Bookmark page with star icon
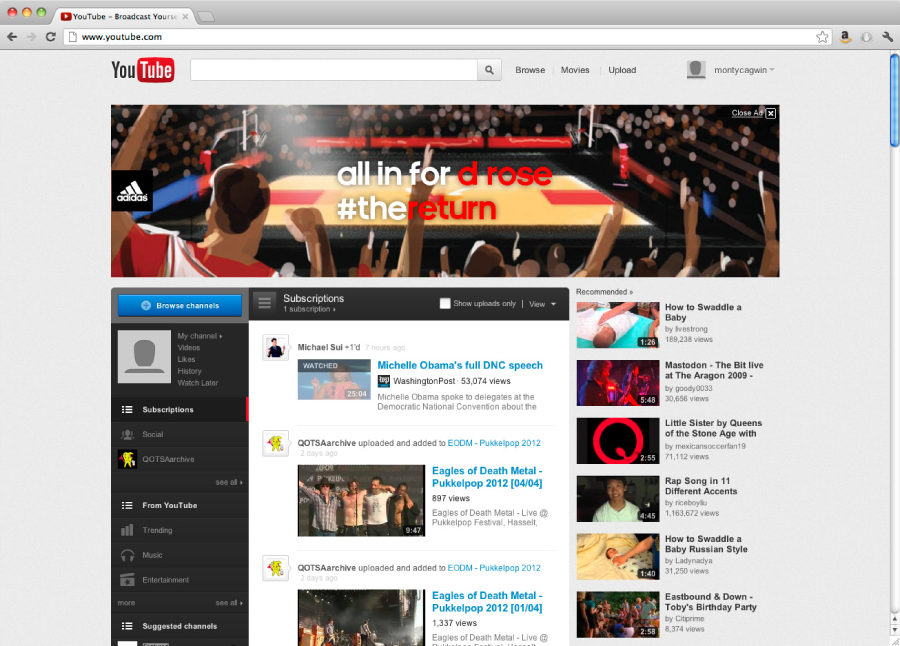This screenshot has width=900, height=646. pos(822,37)
